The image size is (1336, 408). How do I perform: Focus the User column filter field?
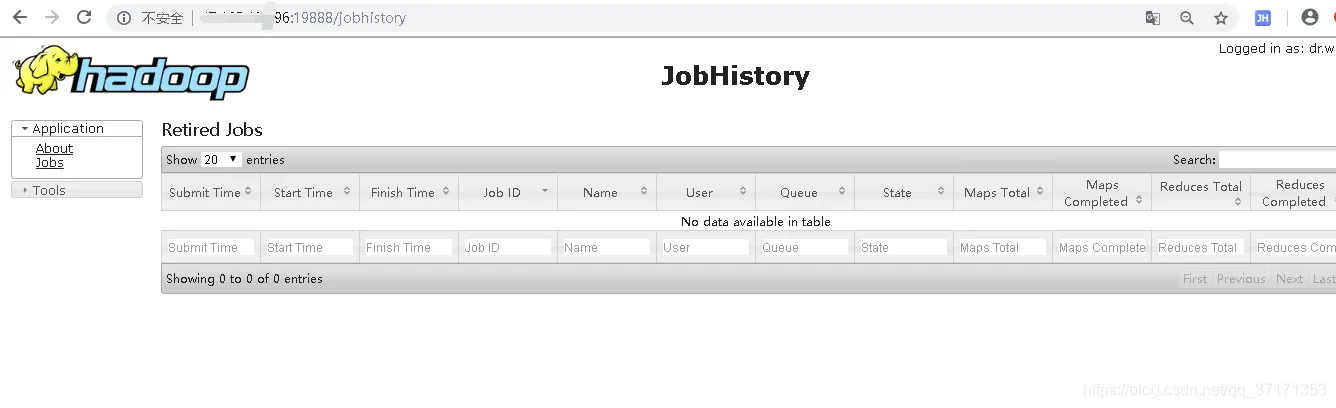click(704, 247)
